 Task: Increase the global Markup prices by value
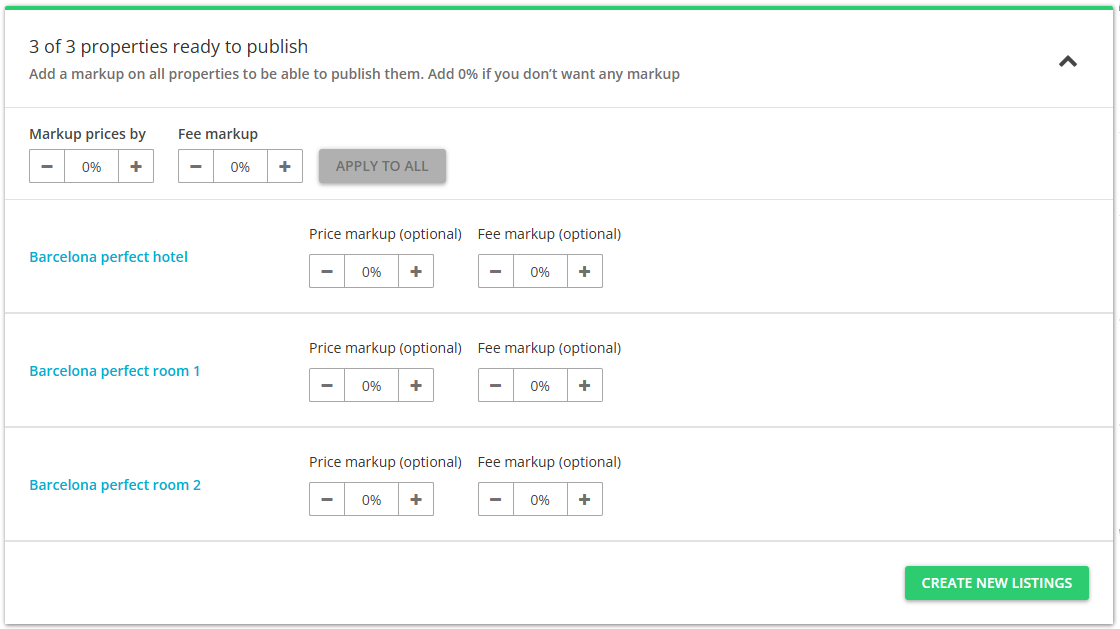[136, 167]
